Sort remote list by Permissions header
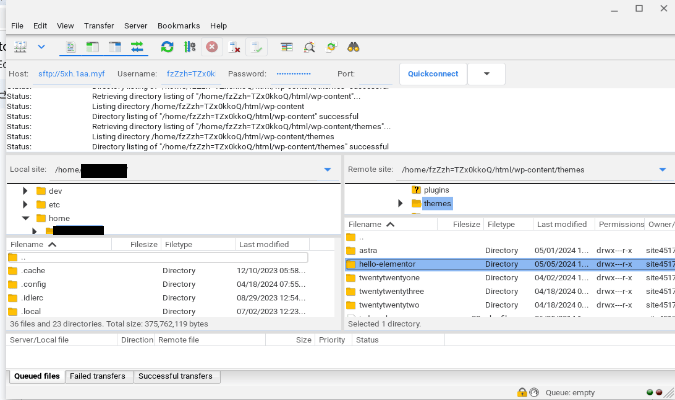 coord(619,224)
